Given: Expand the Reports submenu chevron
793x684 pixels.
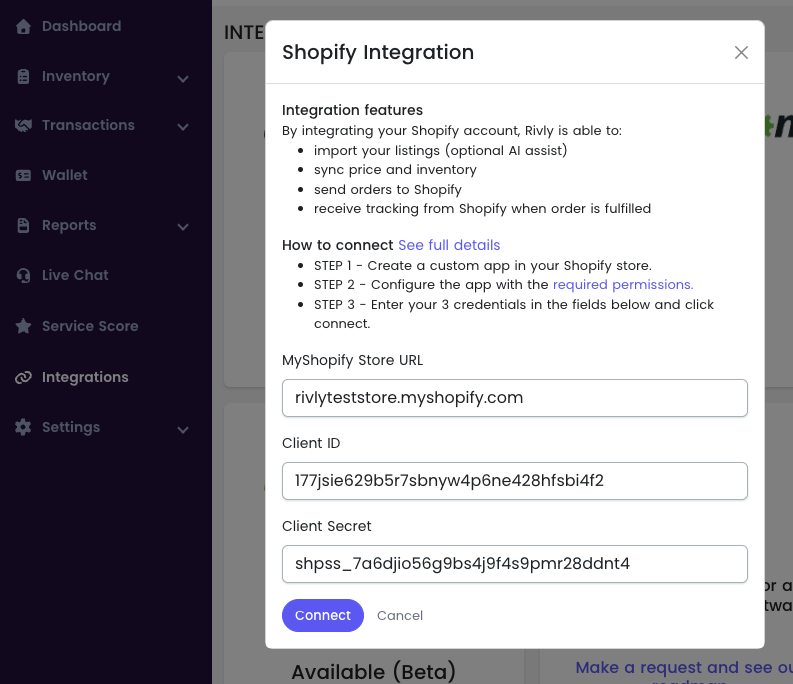Looking at the screenshot, I should (183, 227).
